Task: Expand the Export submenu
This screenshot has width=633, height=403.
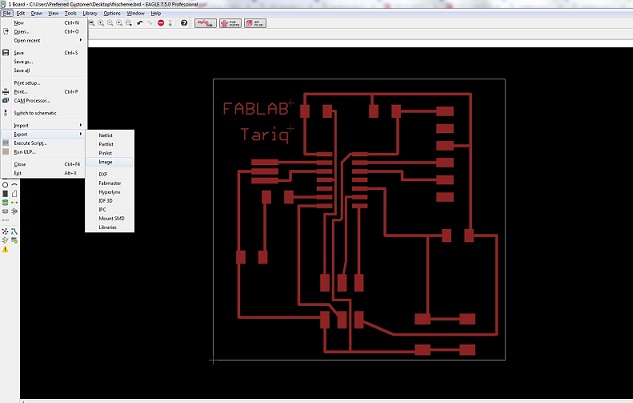Action: [44, 134]
